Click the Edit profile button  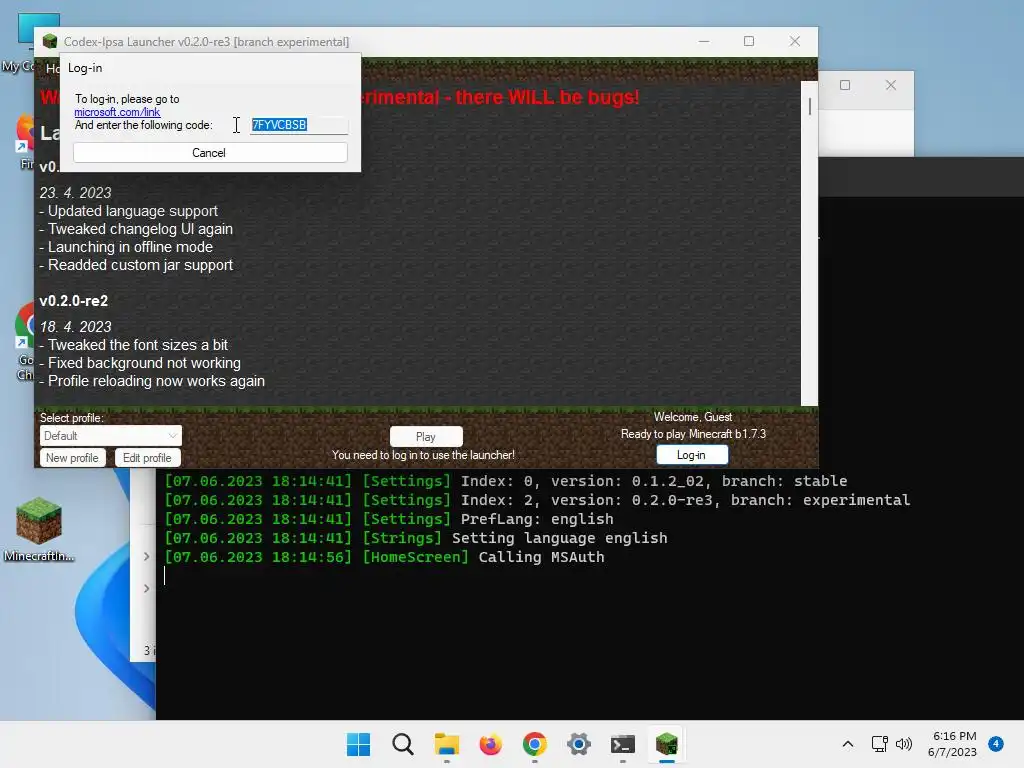tap(147, 458)
